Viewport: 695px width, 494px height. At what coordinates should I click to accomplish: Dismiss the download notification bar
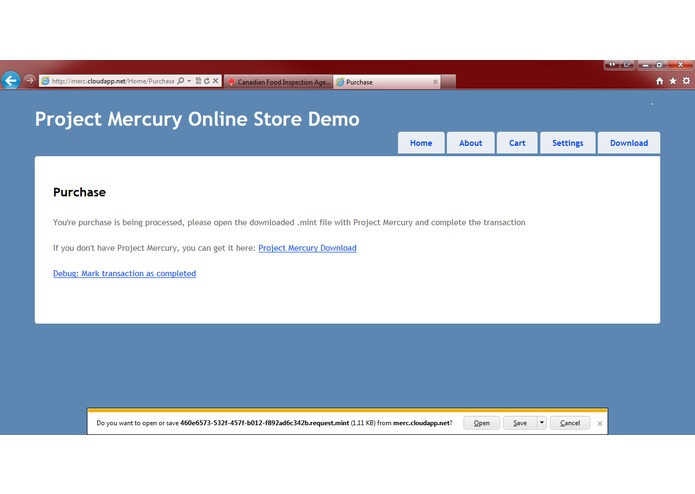(600, 424)
